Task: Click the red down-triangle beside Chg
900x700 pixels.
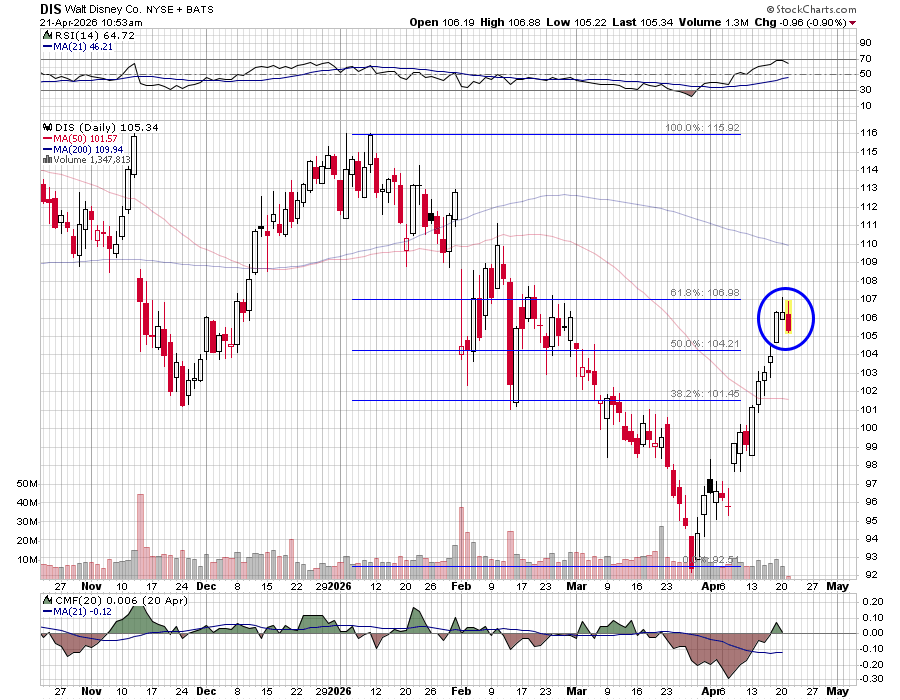Action: pos(852,23)
